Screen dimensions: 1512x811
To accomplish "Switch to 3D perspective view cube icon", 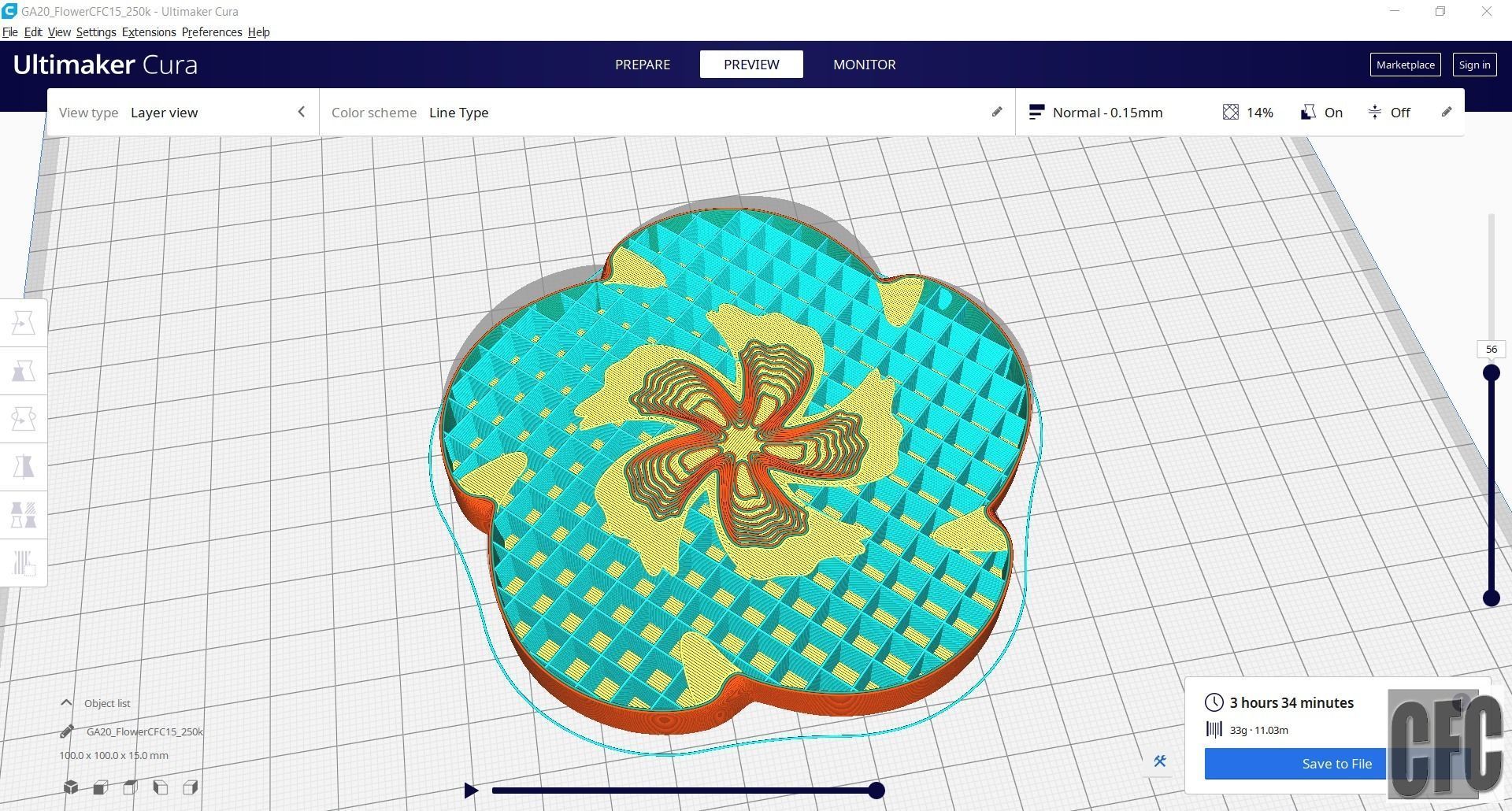I will point(71,787).
